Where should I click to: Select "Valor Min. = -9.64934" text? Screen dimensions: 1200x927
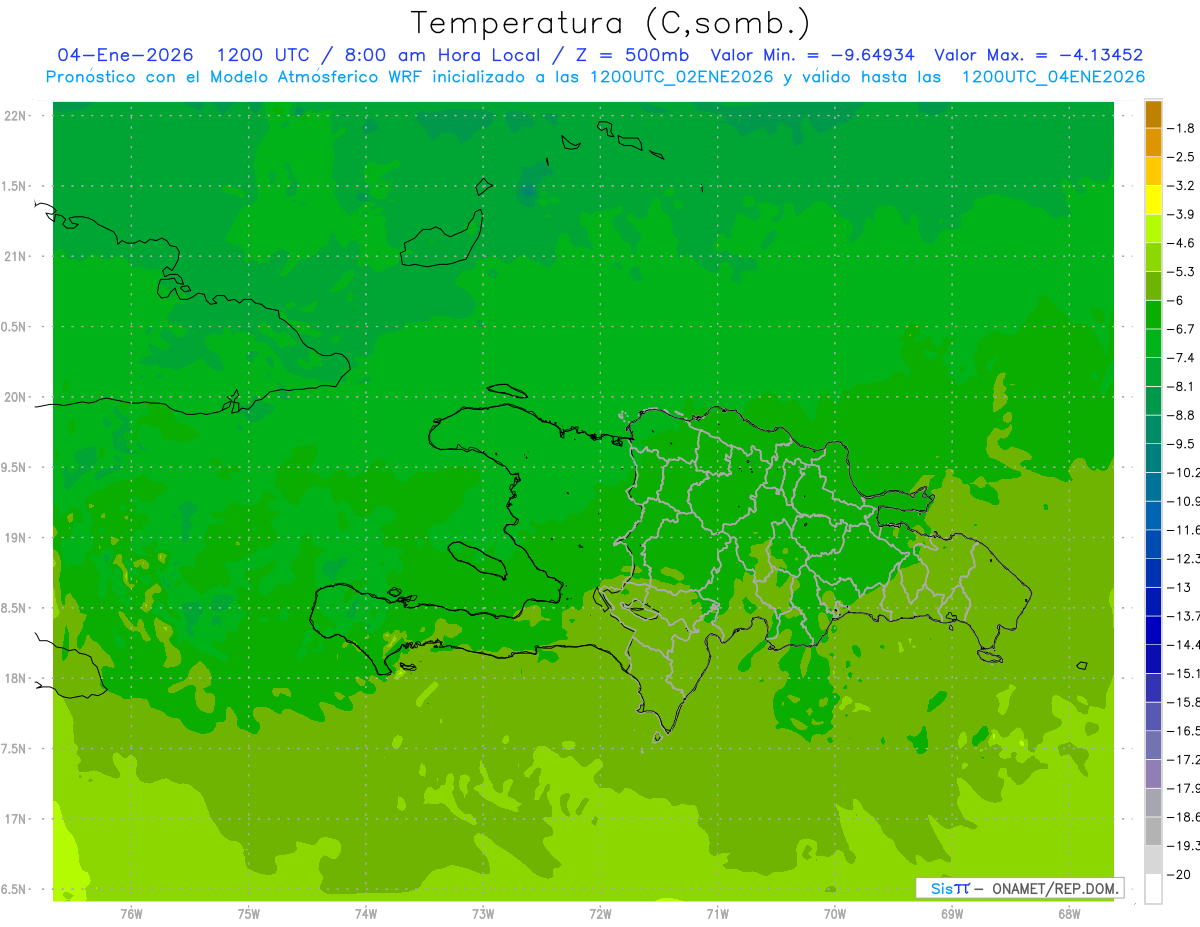tap(812, 55)
